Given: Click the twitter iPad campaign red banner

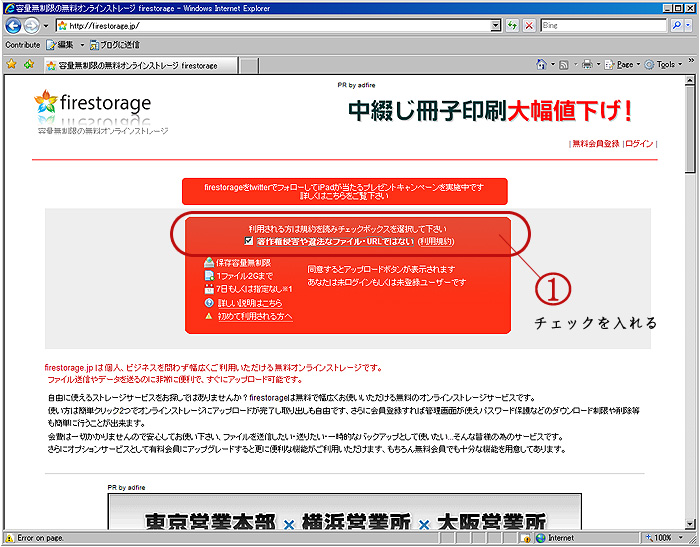Looking at the screenshot, I should pyautogui.click(x=345, y=192).
